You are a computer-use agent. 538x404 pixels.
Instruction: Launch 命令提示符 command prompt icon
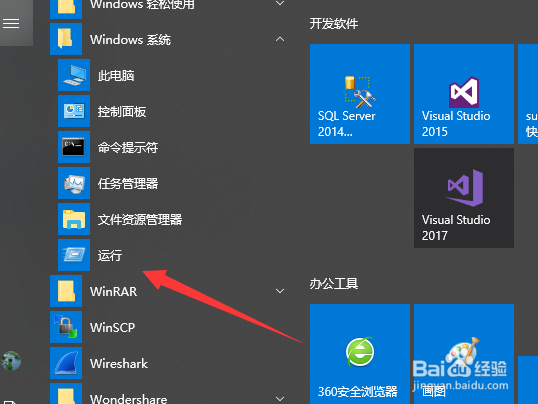(x=74, y=147)
